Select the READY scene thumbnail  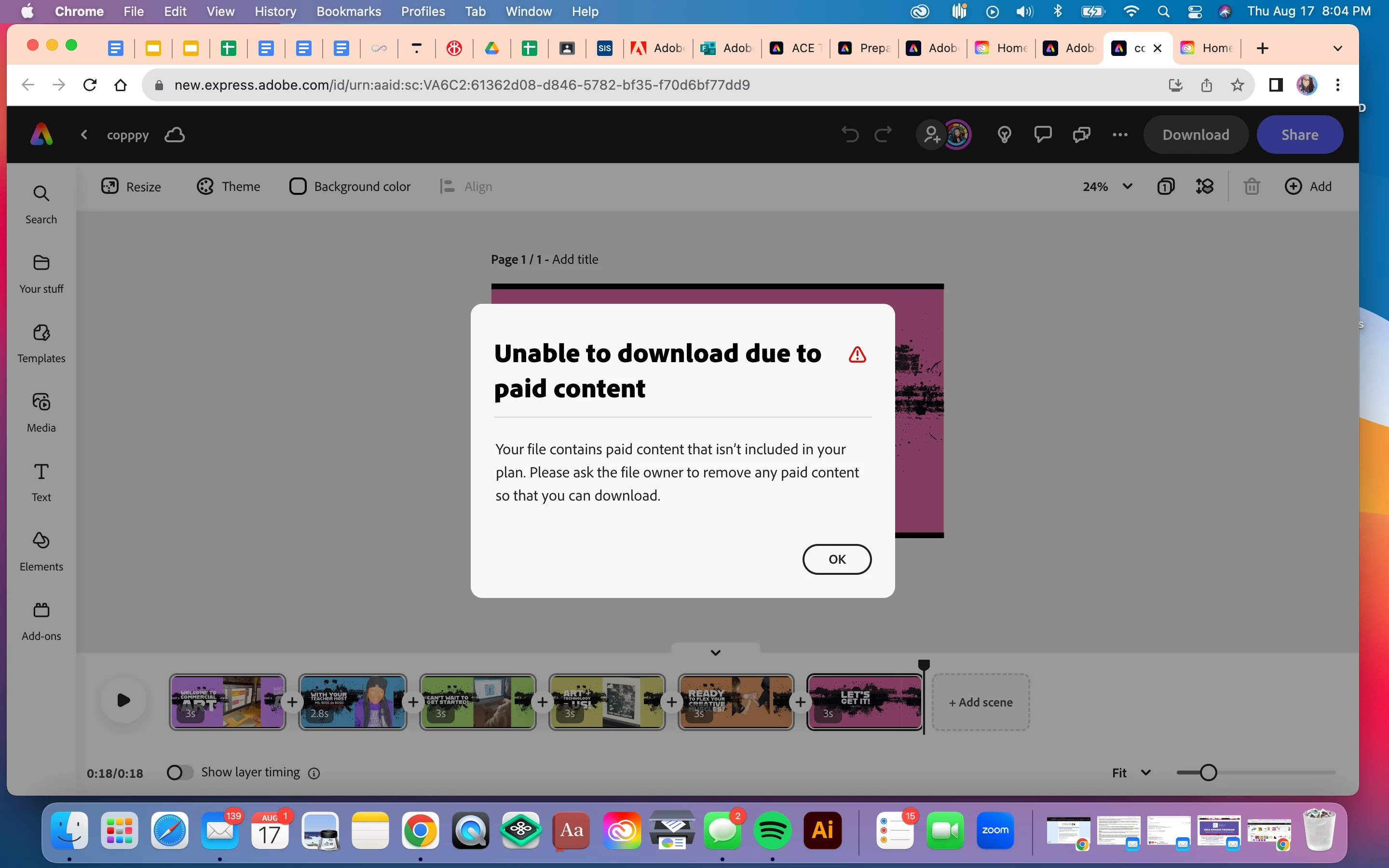[736, 702]
